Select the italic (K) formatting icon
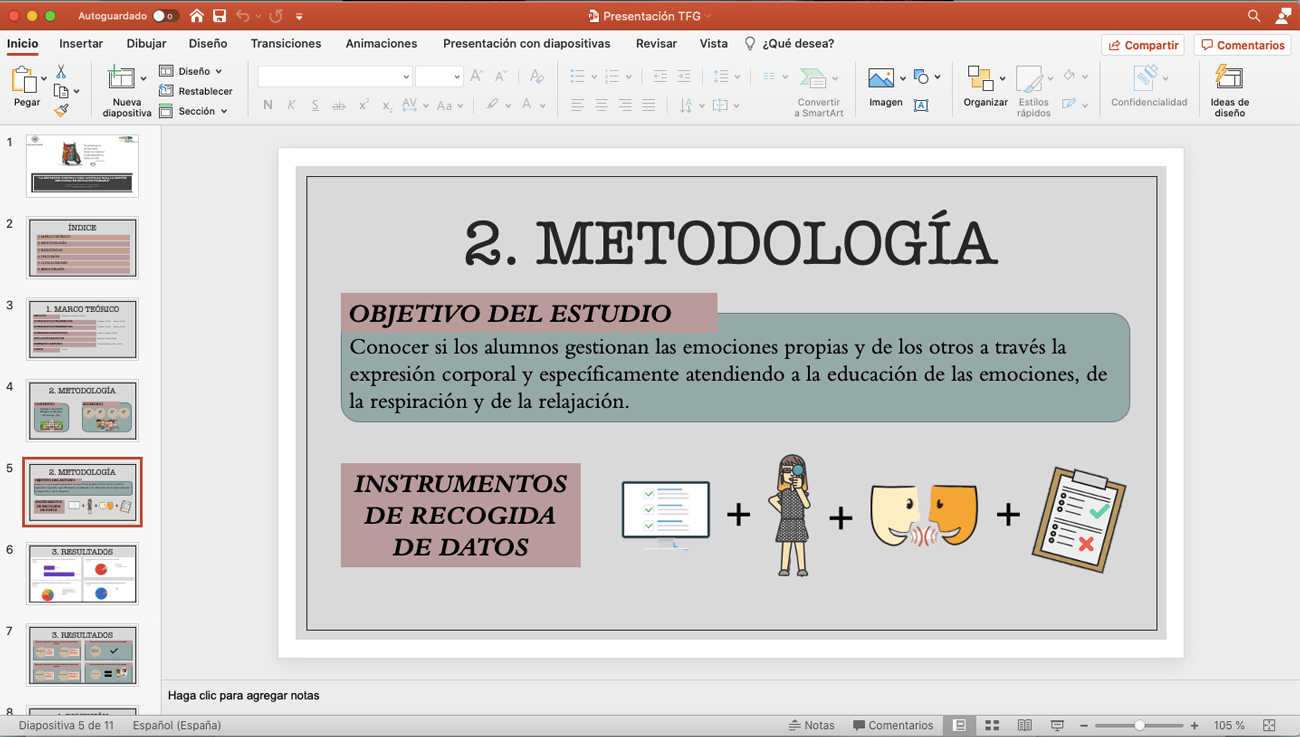 (290, 105)
